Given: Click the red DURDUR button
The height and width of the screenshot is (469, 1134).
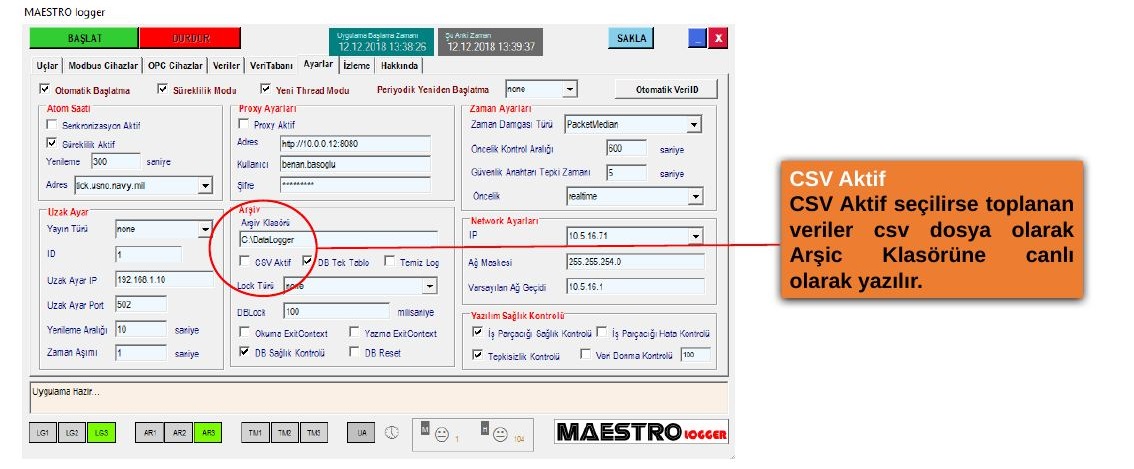Looking at the screenshot, I should pyautogui.click(x=190, y=38).
